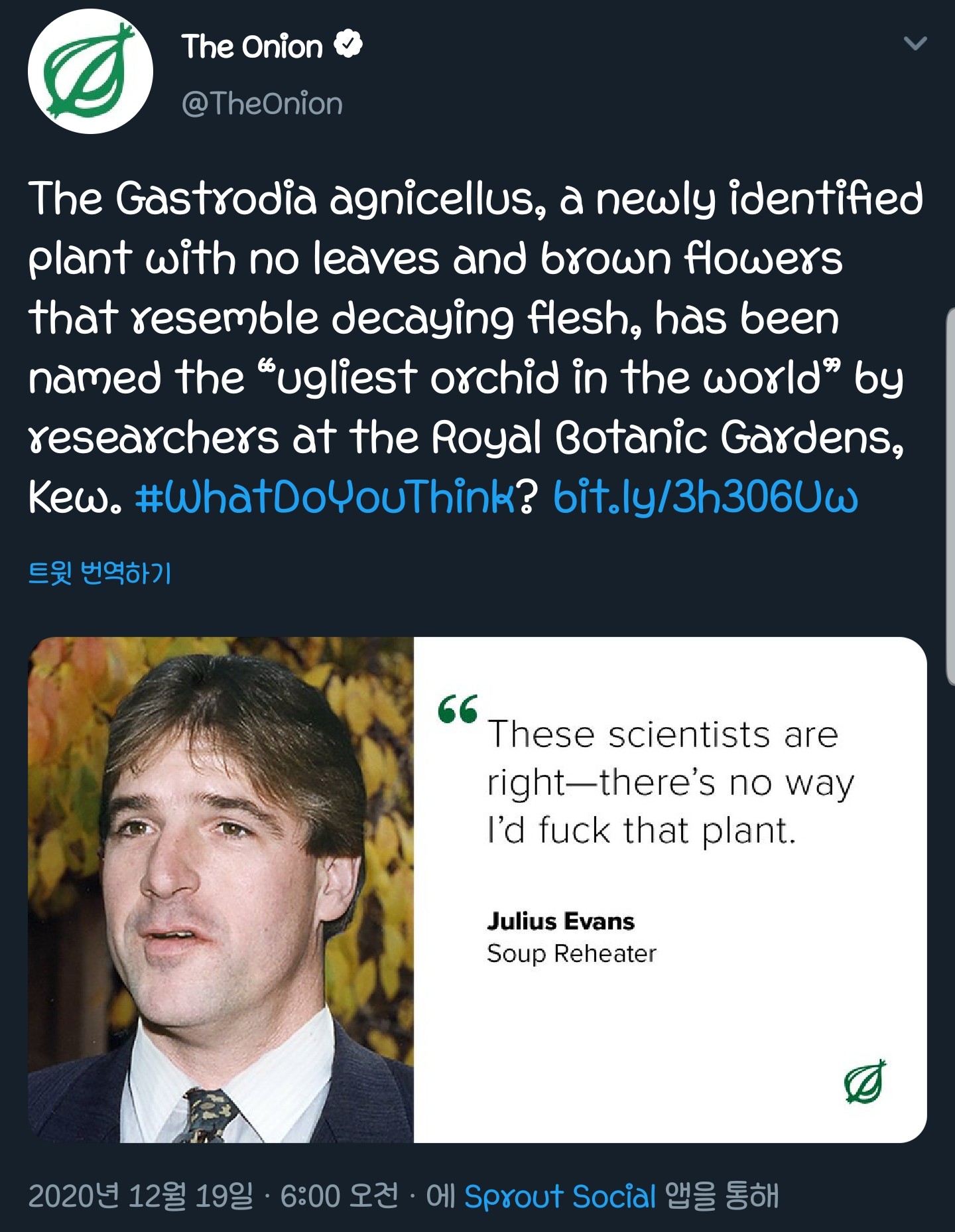Open the @TheOnion handle
The height and width of the screenshot is (1232, 955).
pyautogui.click(x=262, y=104)
